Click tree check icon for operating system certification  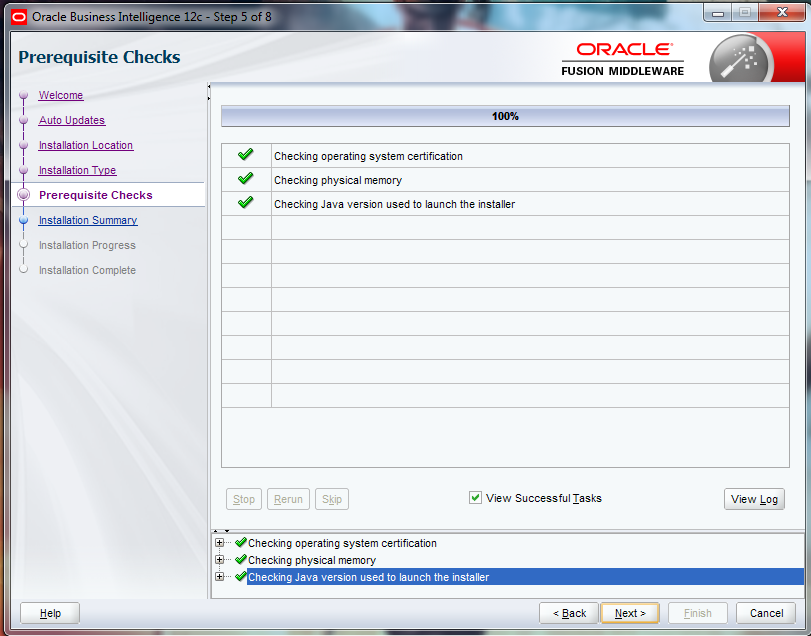[x=241, y=542]
